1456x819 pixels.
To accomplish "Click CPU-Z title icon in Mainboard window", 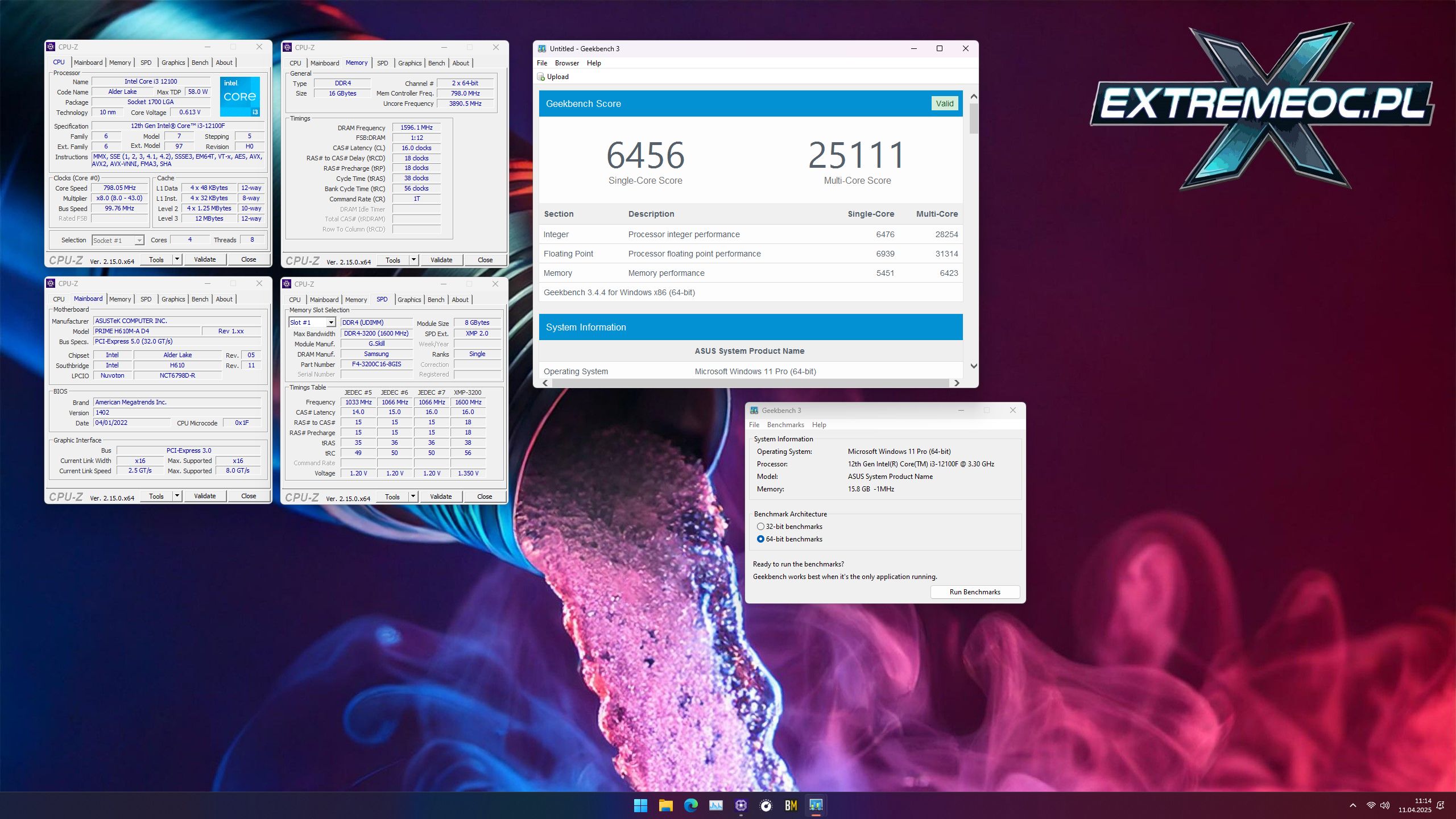I will click(51, 283).
